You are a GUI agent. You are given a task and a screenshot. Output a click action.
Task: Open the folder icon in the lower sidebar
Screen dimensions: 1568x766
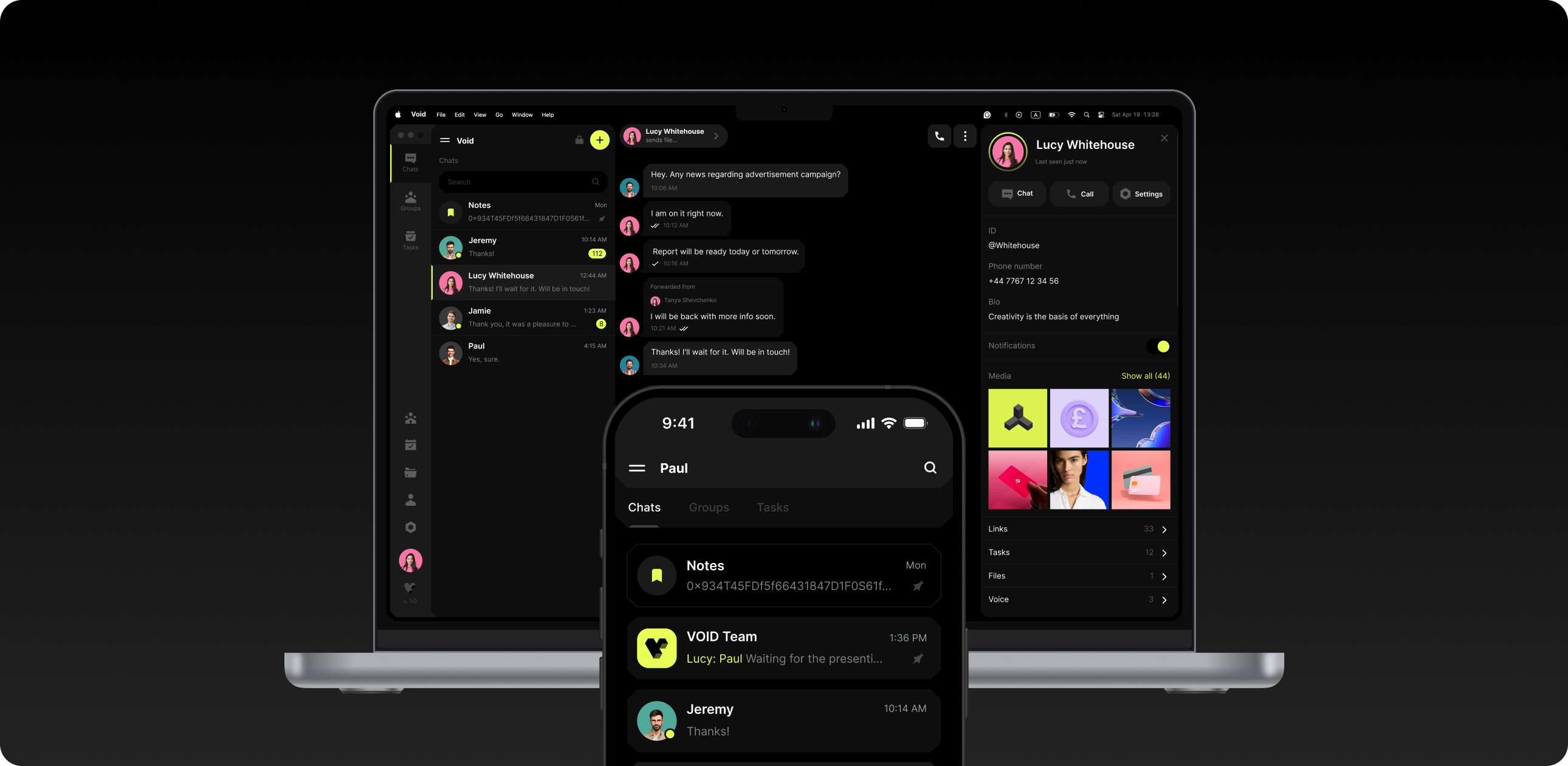coord(410,472)
